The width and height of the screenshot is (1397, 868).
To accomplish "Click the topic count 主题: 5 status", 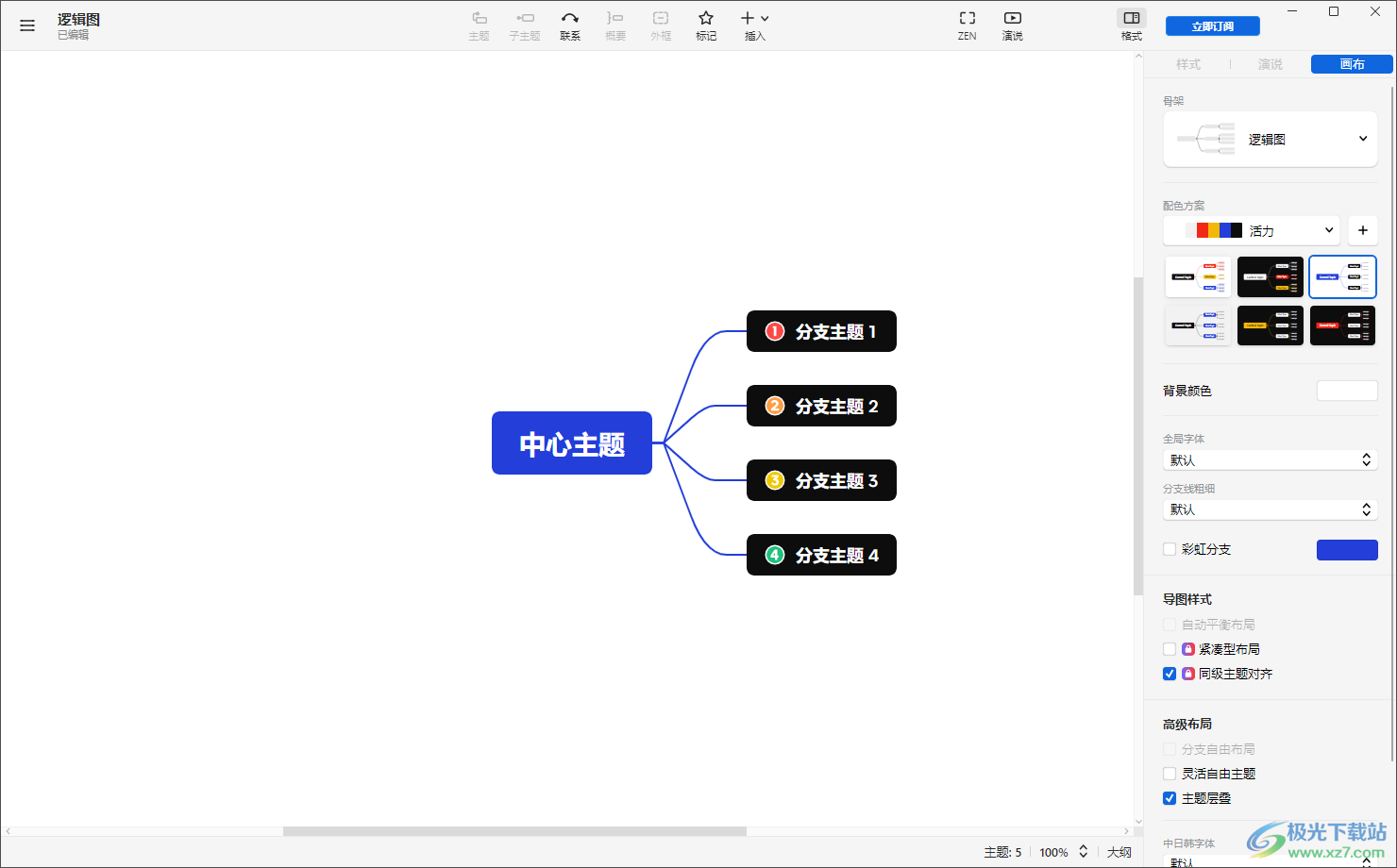I will click(1002, 852).
